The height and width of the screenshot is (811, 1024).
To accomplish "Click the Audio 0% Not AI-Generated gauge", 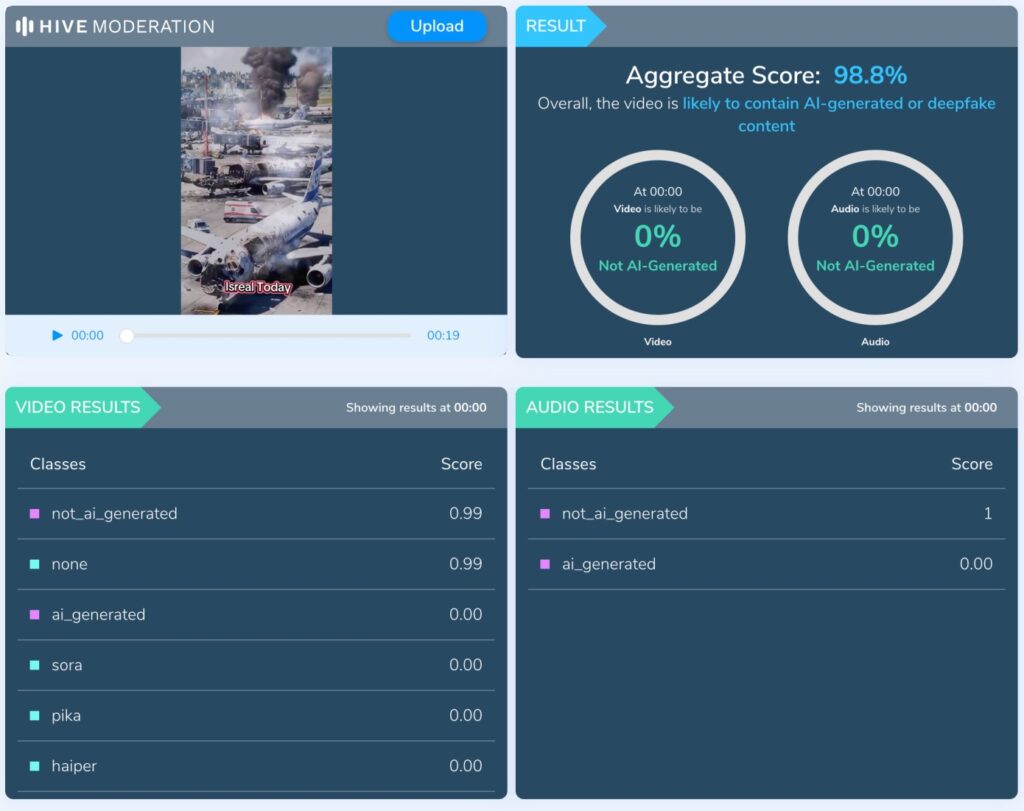I will [875, 238].
